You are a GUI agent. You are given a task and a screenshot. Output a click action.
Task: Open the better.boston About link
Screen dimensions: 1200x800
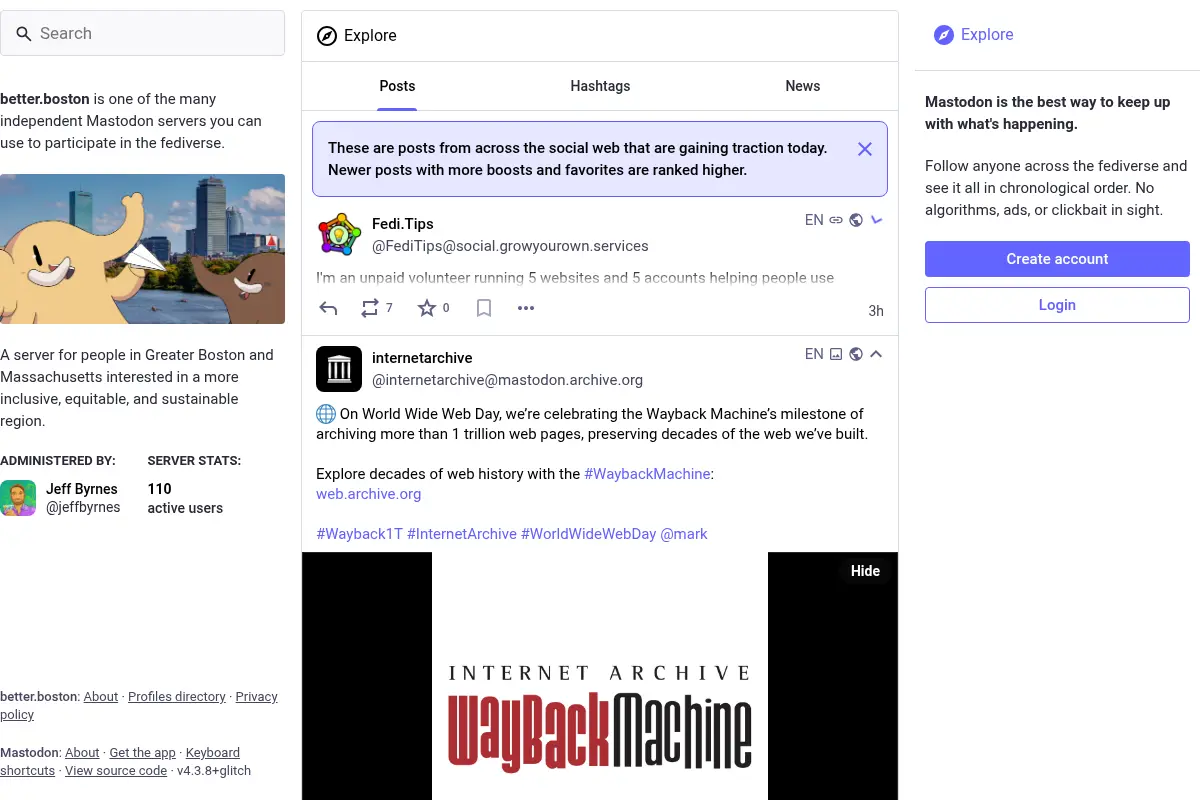101,697
